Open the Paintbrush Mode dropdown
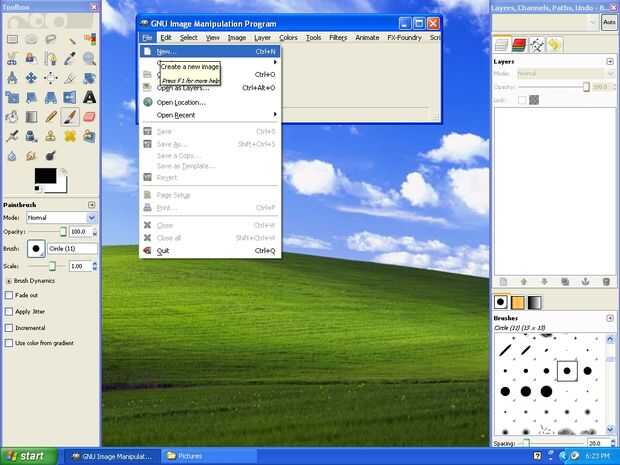This screenshot has width=620, height=465. coord(61,217)
